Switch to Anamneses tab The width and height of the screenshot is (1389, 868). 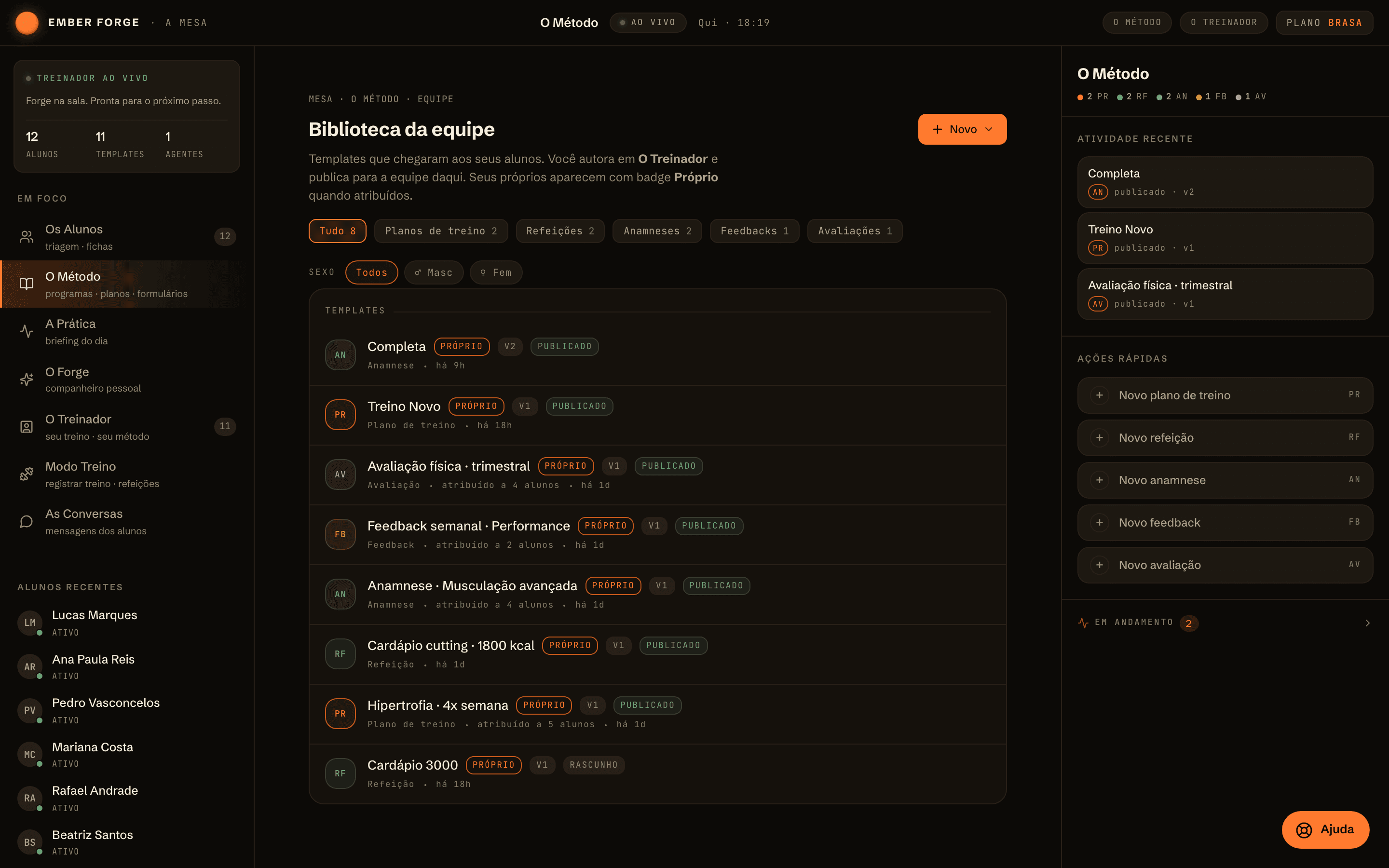[657, 231]
